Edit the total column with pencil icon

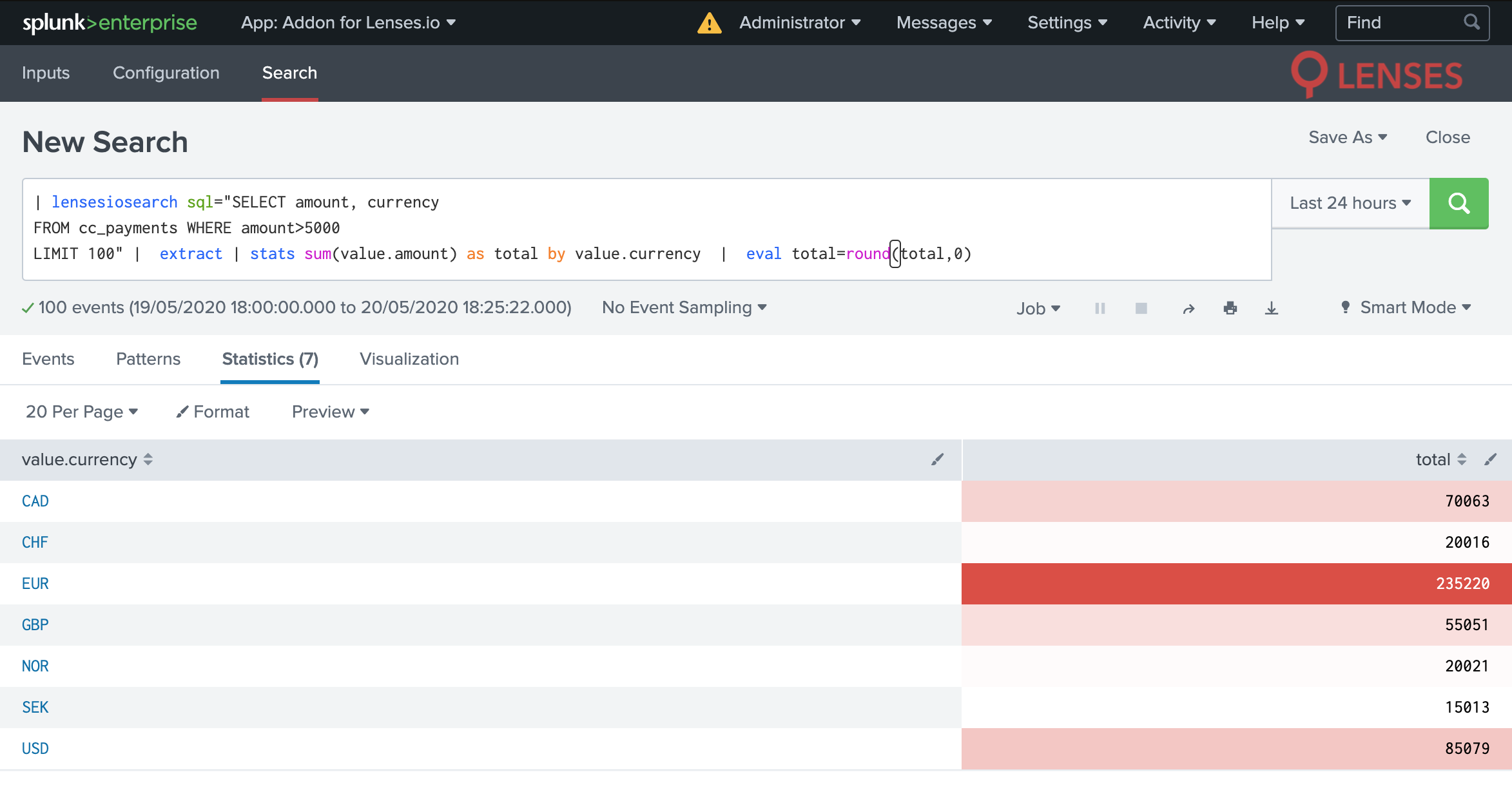1490,459
